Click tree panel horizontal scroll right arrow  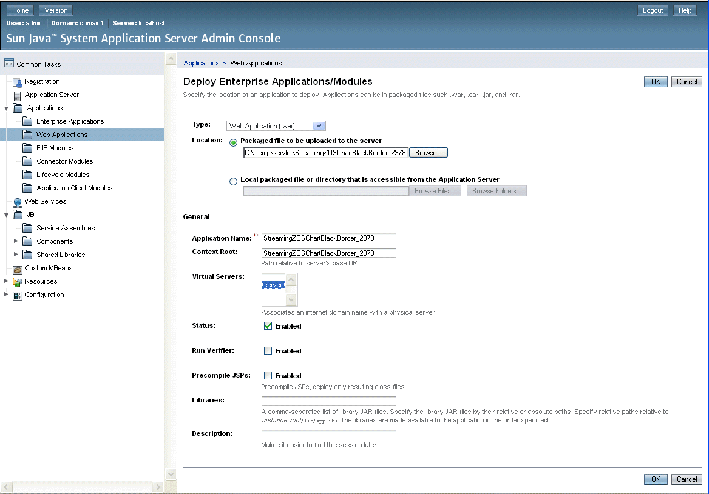coord(157,487)
